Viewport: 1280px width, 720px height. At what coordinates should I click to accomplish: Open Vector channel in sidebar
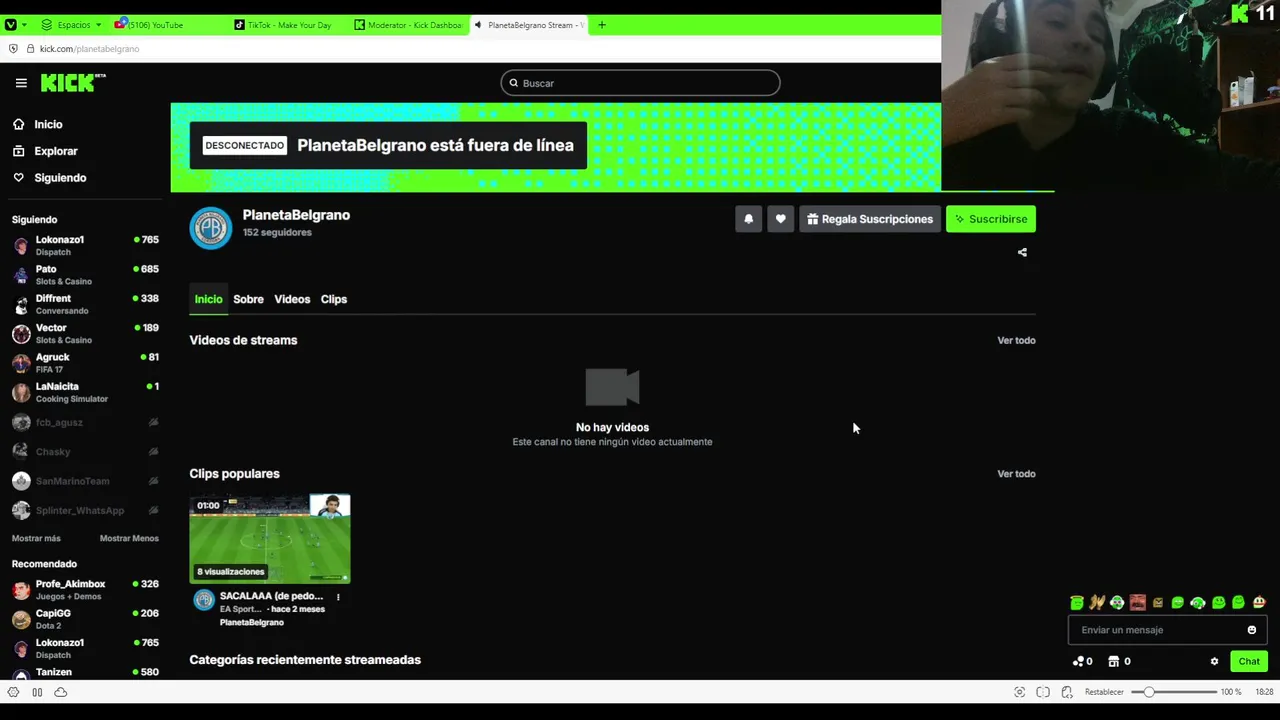pos(85,333)
